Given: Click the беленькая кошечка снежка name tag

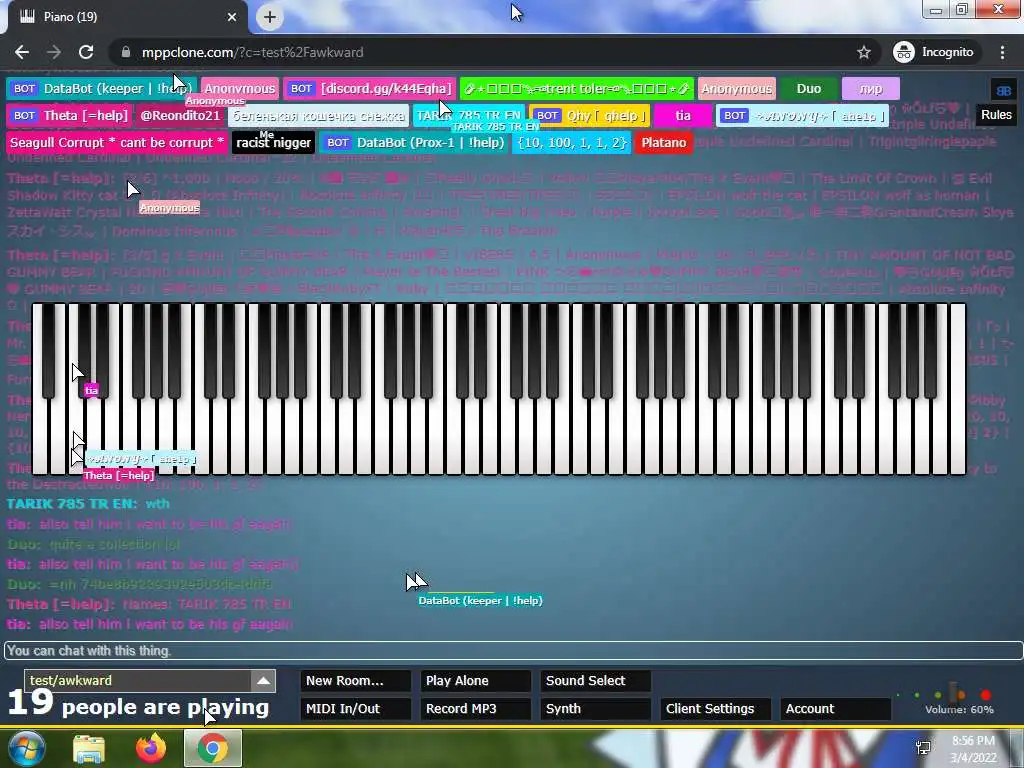Looking at the screenshot, I should [x=319, y=116].
